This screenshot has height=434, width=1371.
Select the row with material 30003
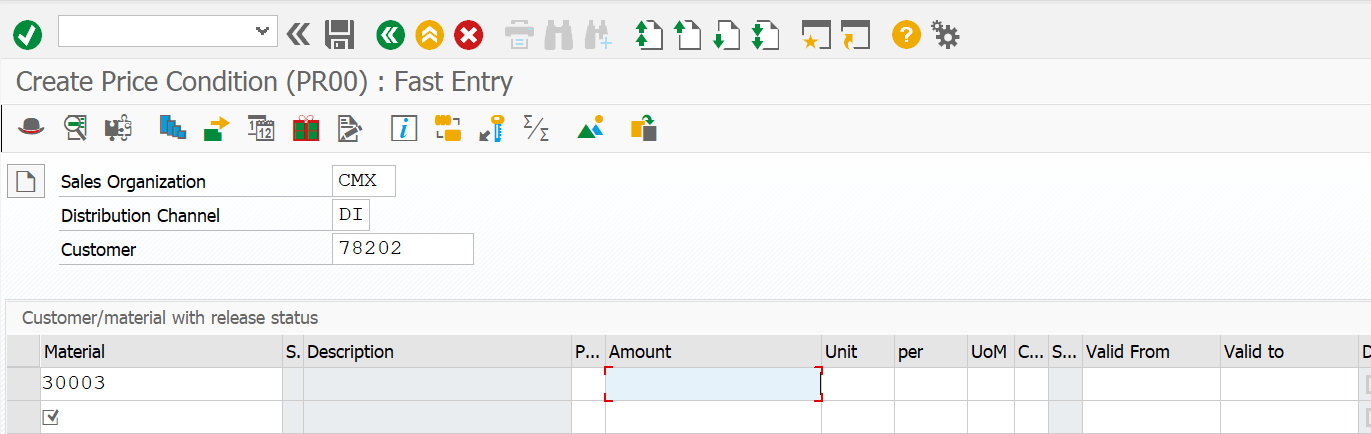point(23,384)
